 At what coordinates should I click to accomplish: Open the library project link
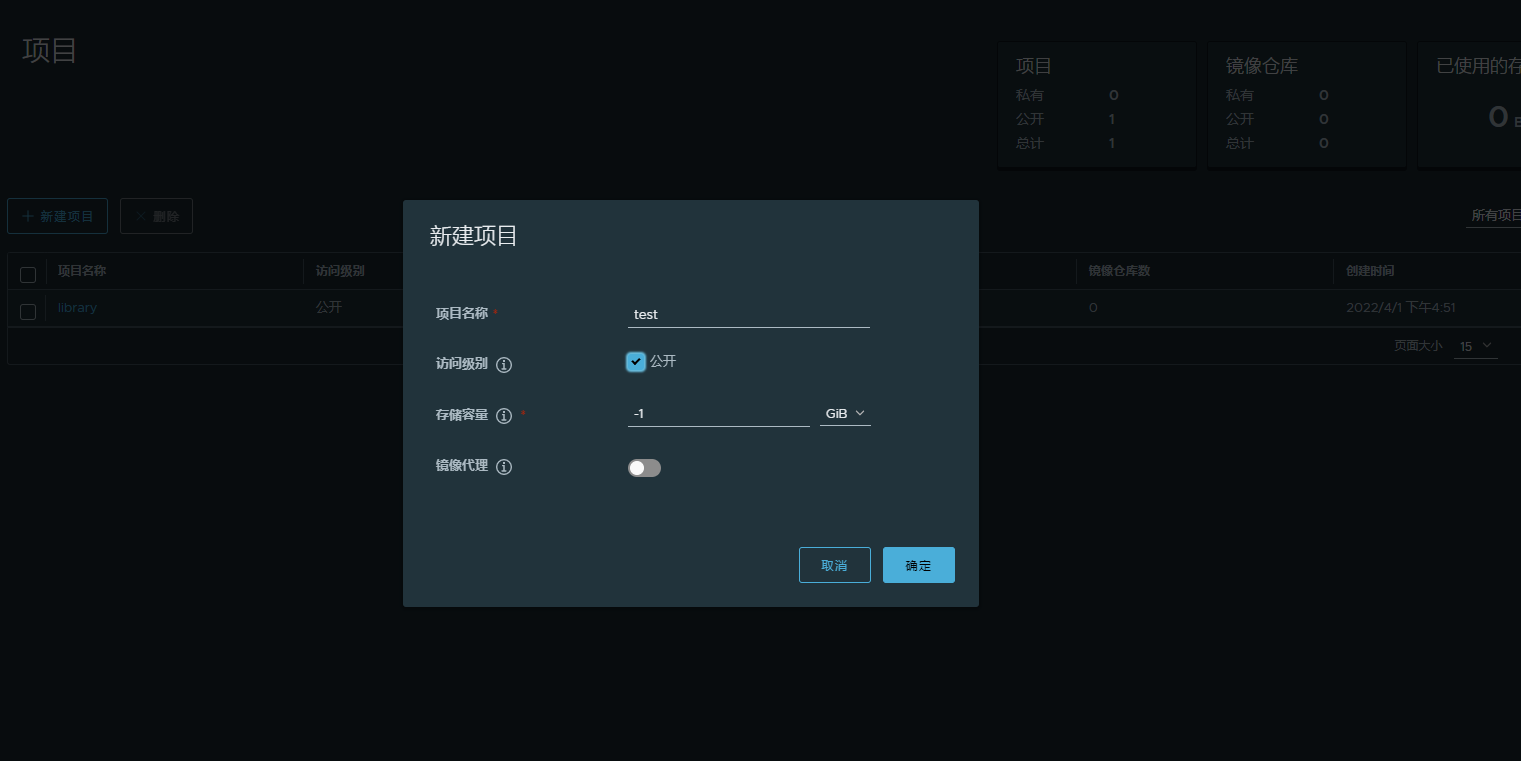click(77, 308)
